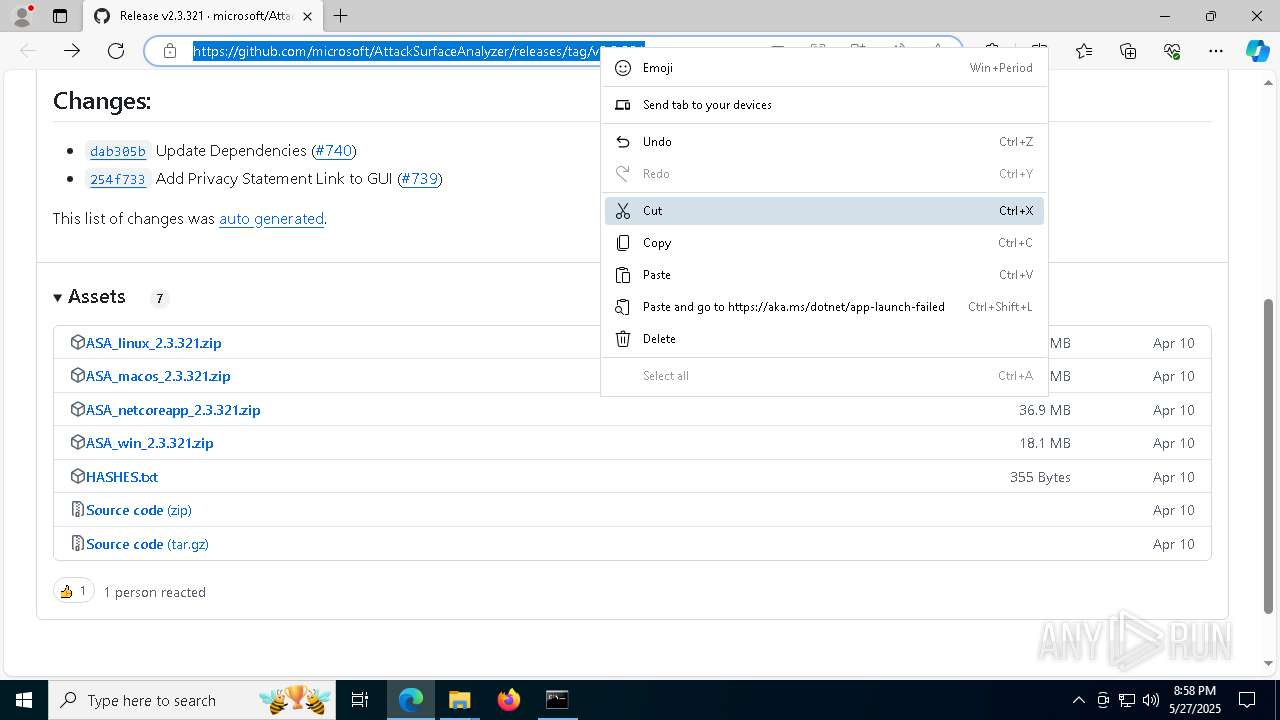
Task: Click the browser Forward arrow
Action: [72, 51]
